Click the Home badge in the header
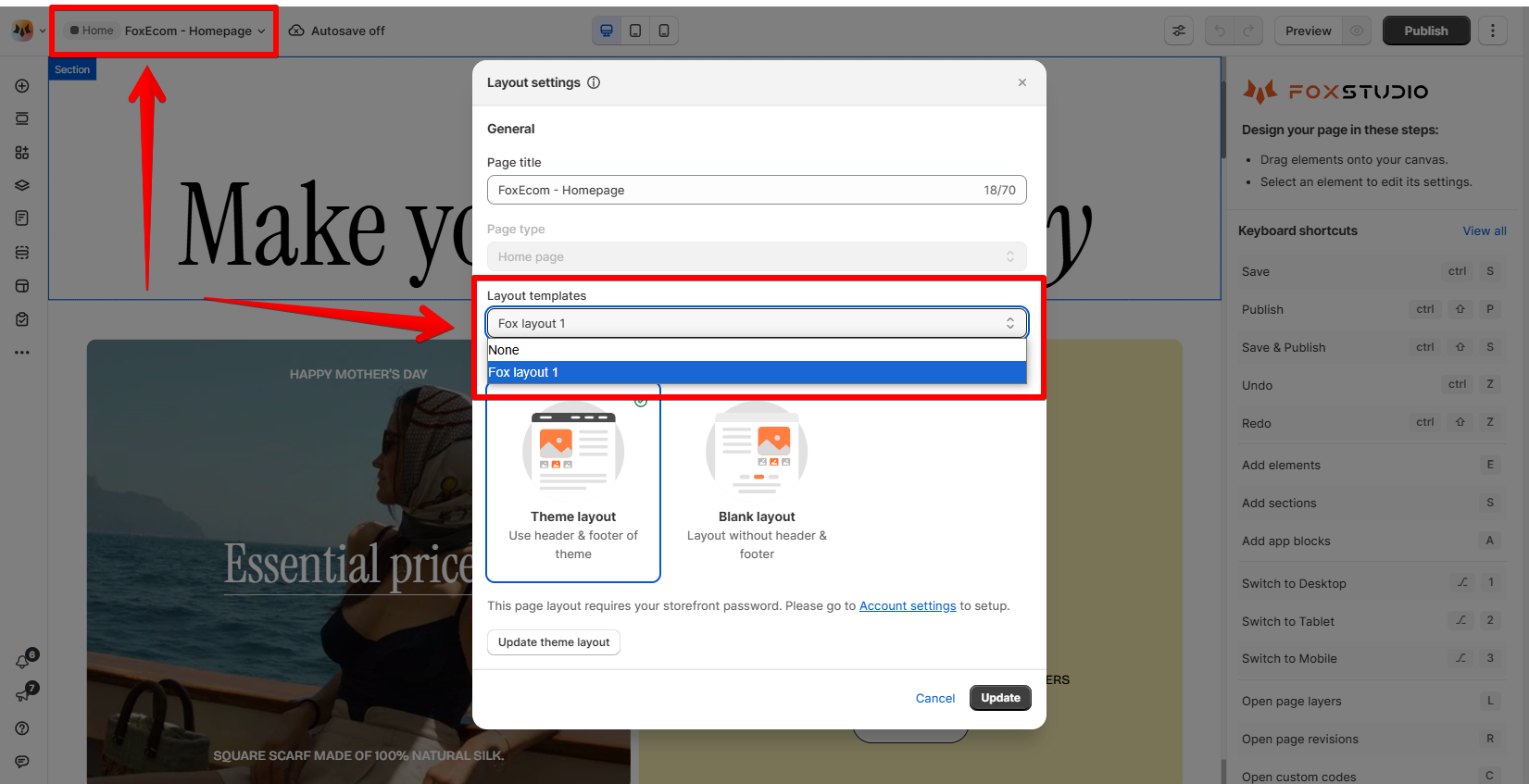The width and height of the screenshot is (1529, 784). [x=92, y=31]
